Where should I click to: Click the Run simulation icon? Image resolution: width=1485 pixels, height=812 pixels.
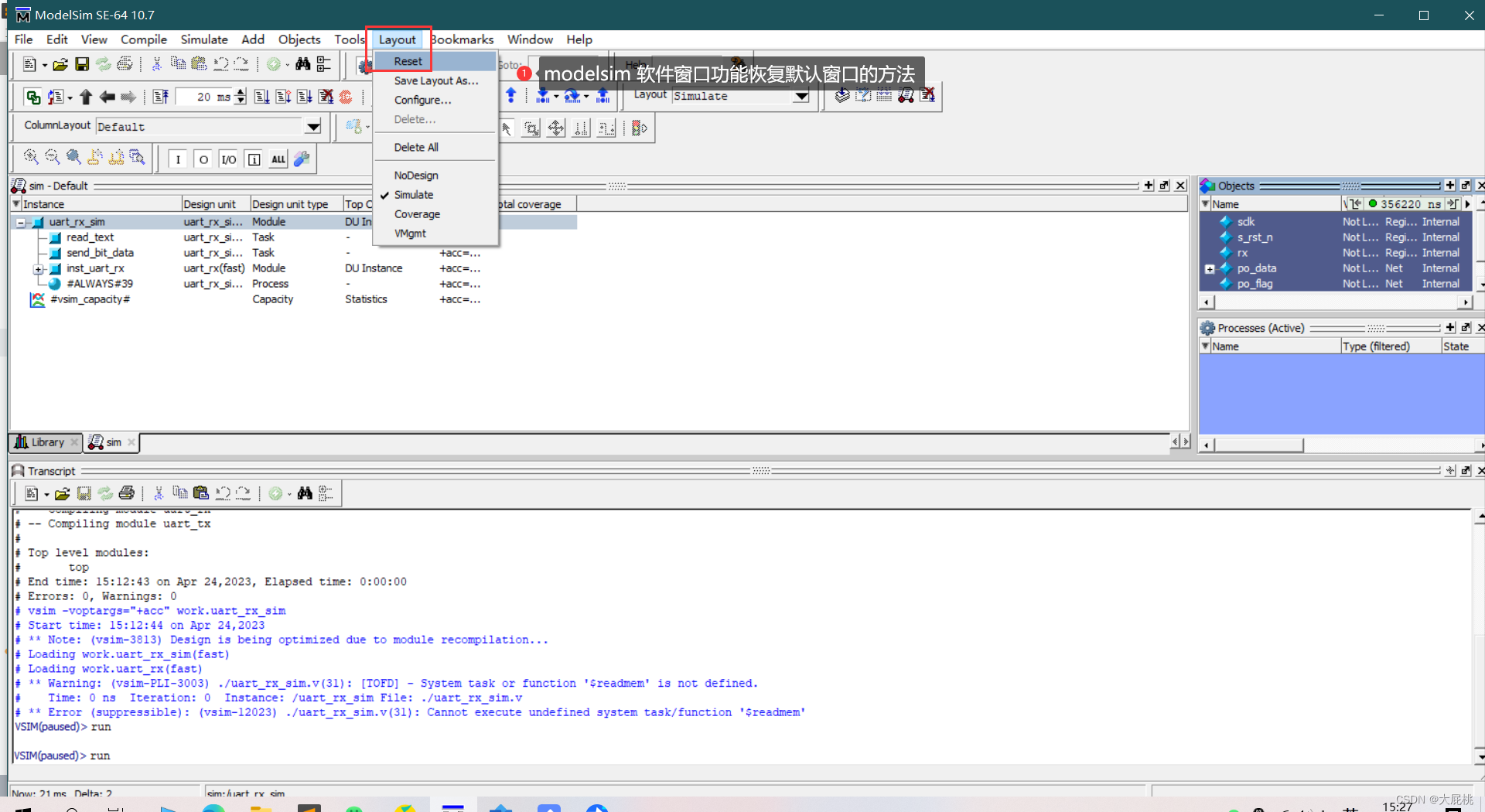pyautogui.click(x=262, y=97)
